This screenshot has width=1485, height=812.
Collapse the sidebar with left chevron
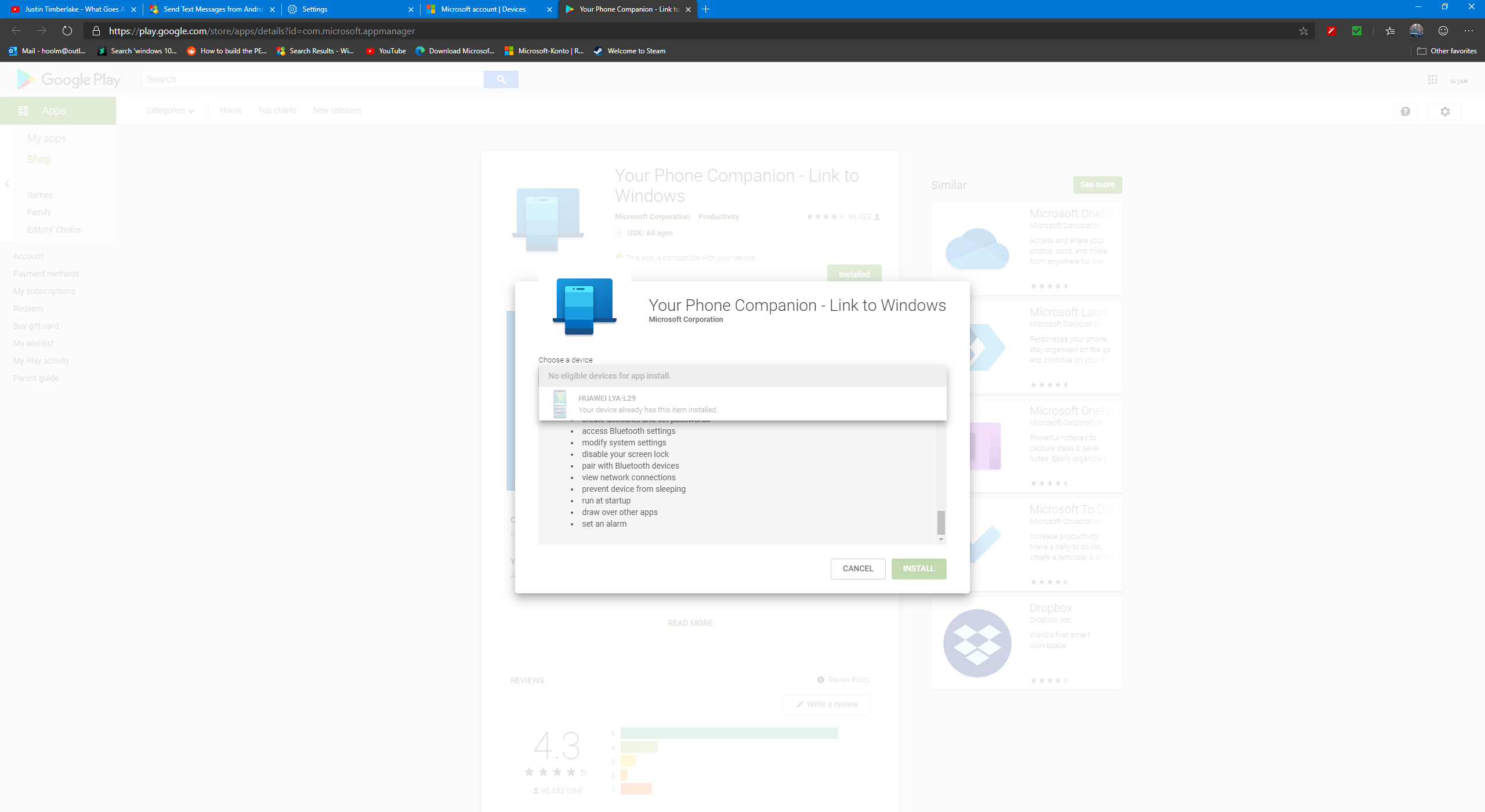pos(7,184)
